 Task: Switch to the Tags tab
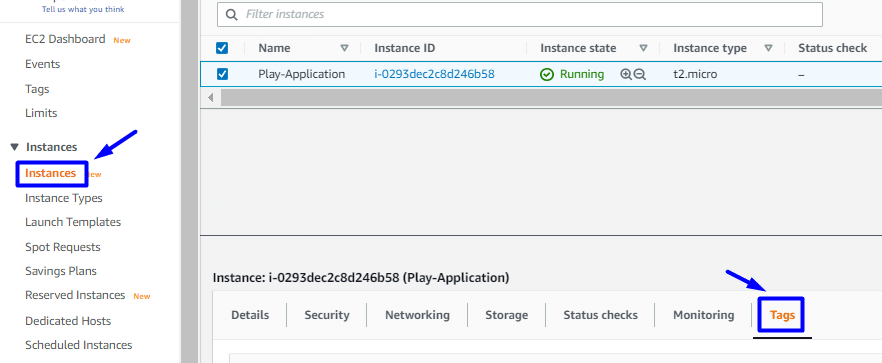click(x=782, y=315)
